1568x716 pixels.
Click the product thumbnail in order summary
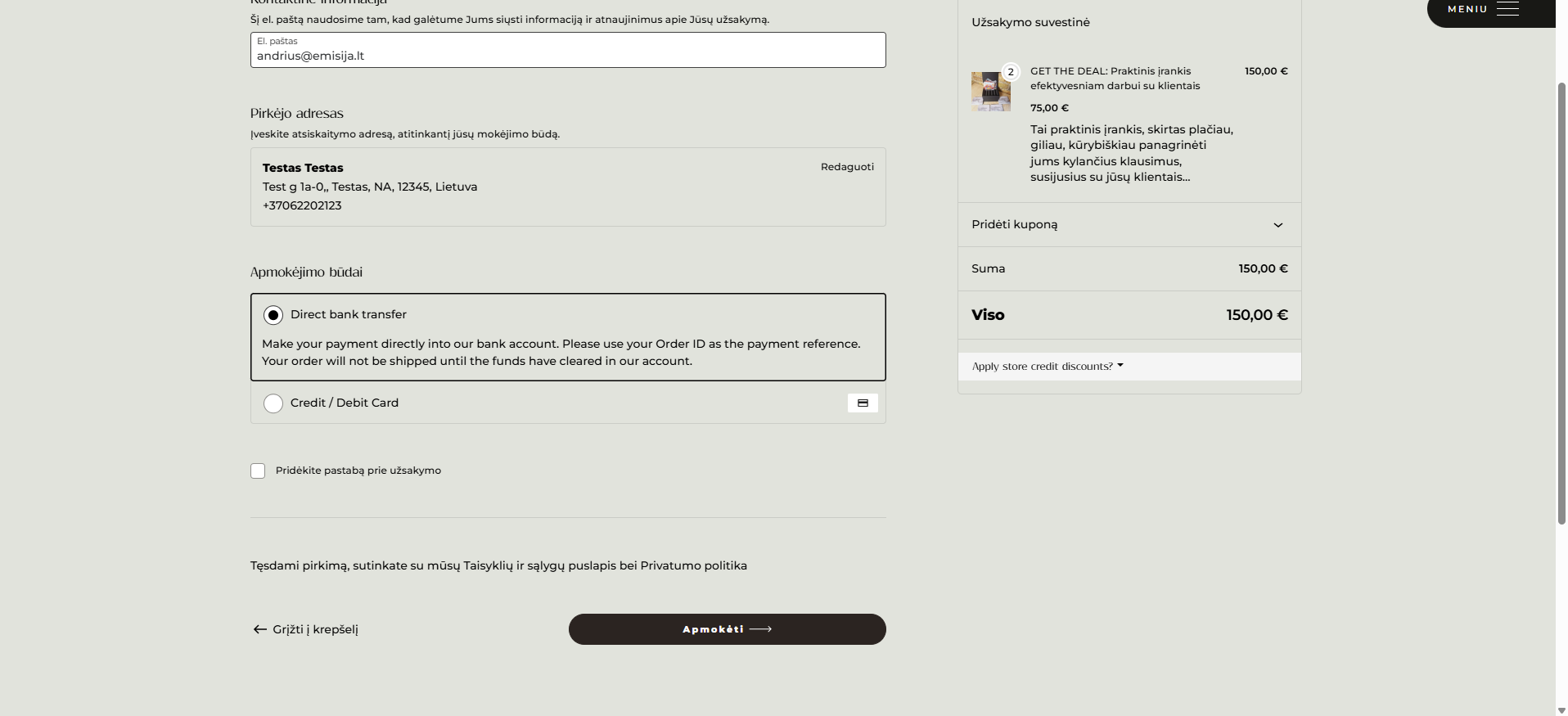[991, 92]
